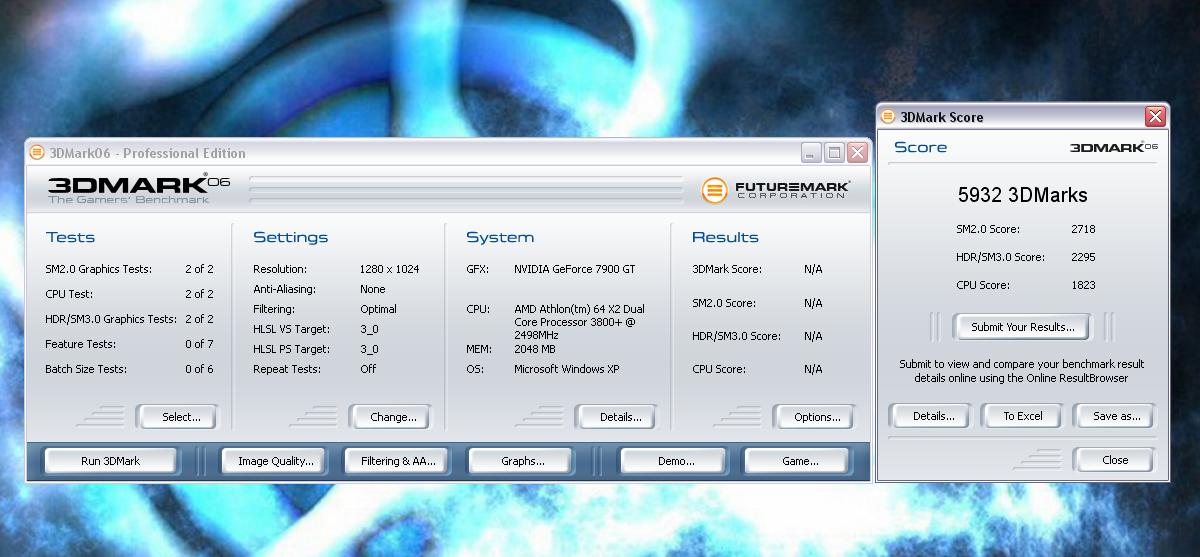Click the Microsoft Windows XP text
This screenshot has height=557, width=1200.
[567, 369]
